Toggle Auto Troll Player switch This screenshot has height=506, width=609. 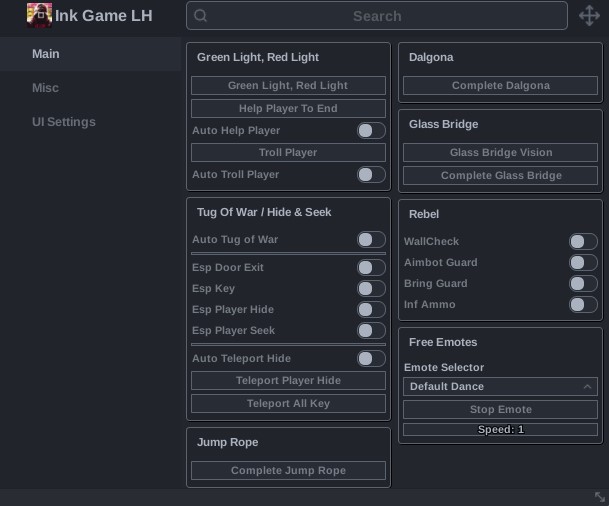coord(371,175)
